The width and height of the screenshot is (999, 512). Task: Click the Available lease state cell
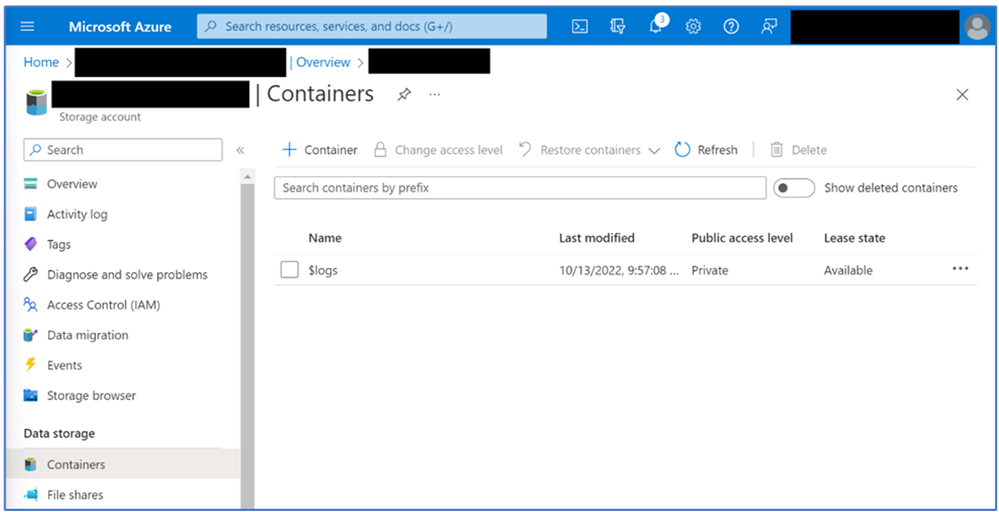pos(848,271)
